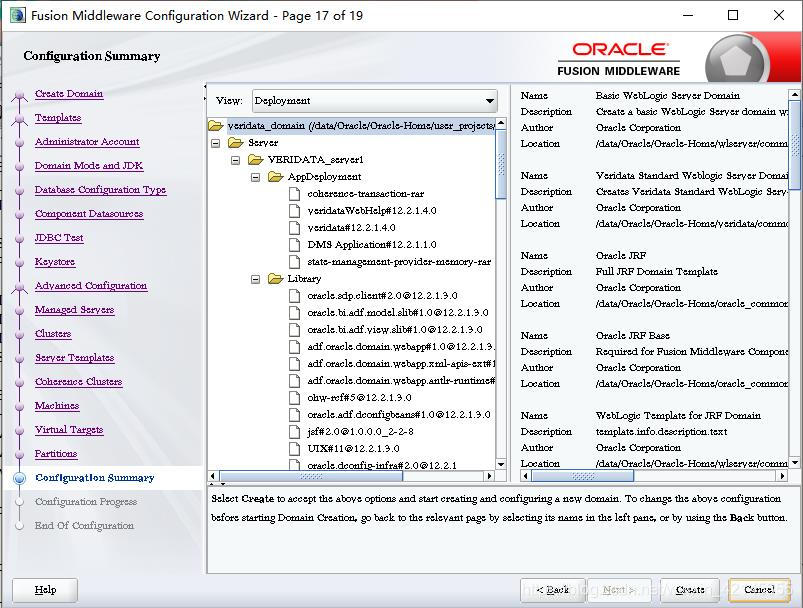Image resolution: width=803 pixels, height=608 pixels.
Task: Go to Advanced Configuration step
Action: tap(91, 286)
